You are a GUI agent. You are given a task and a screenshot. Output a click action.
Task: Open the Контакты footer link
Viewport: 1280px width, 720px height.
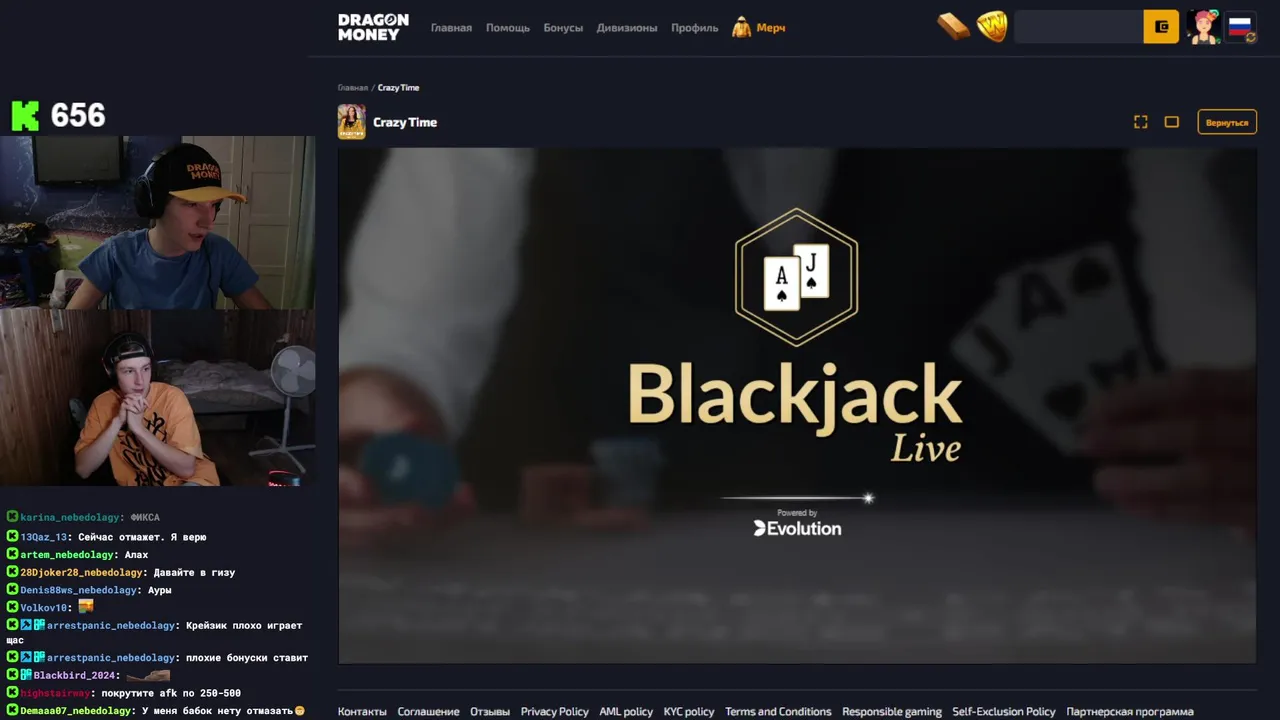[362, 712]
